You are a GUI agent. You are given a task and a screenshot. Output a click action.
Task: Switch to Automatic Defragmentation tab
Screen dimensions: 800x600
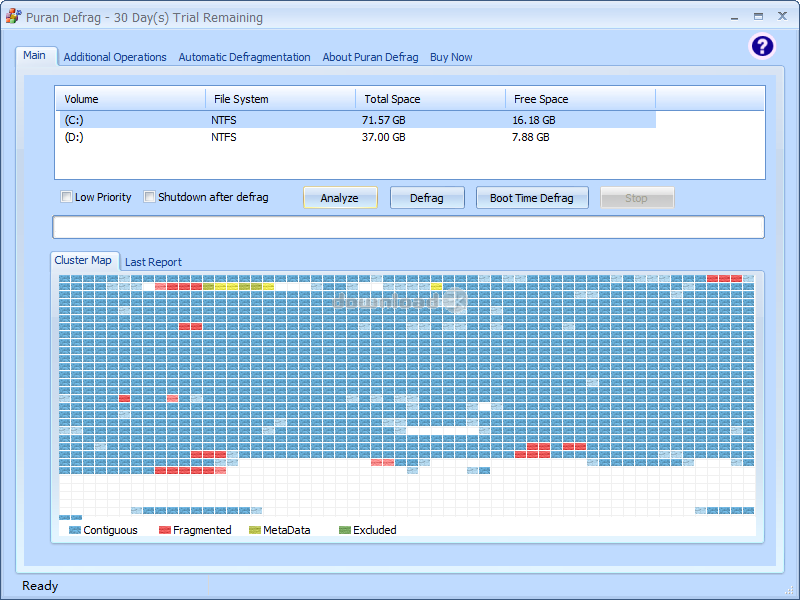point(244,57)
